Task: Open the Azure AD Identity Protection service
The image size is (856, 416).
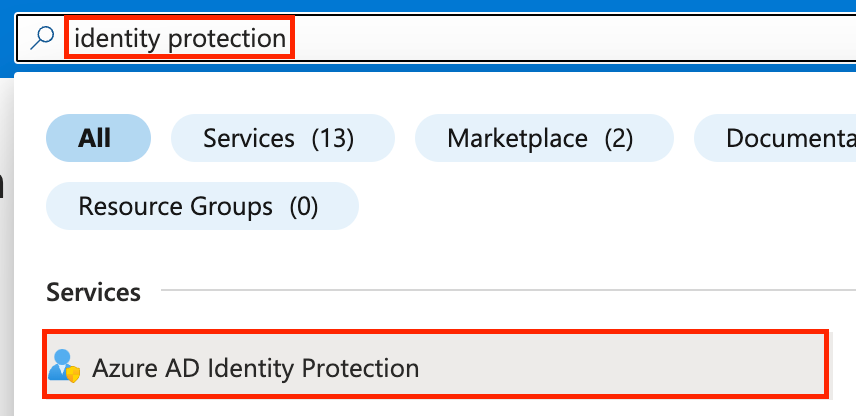Action: (255, 367)
